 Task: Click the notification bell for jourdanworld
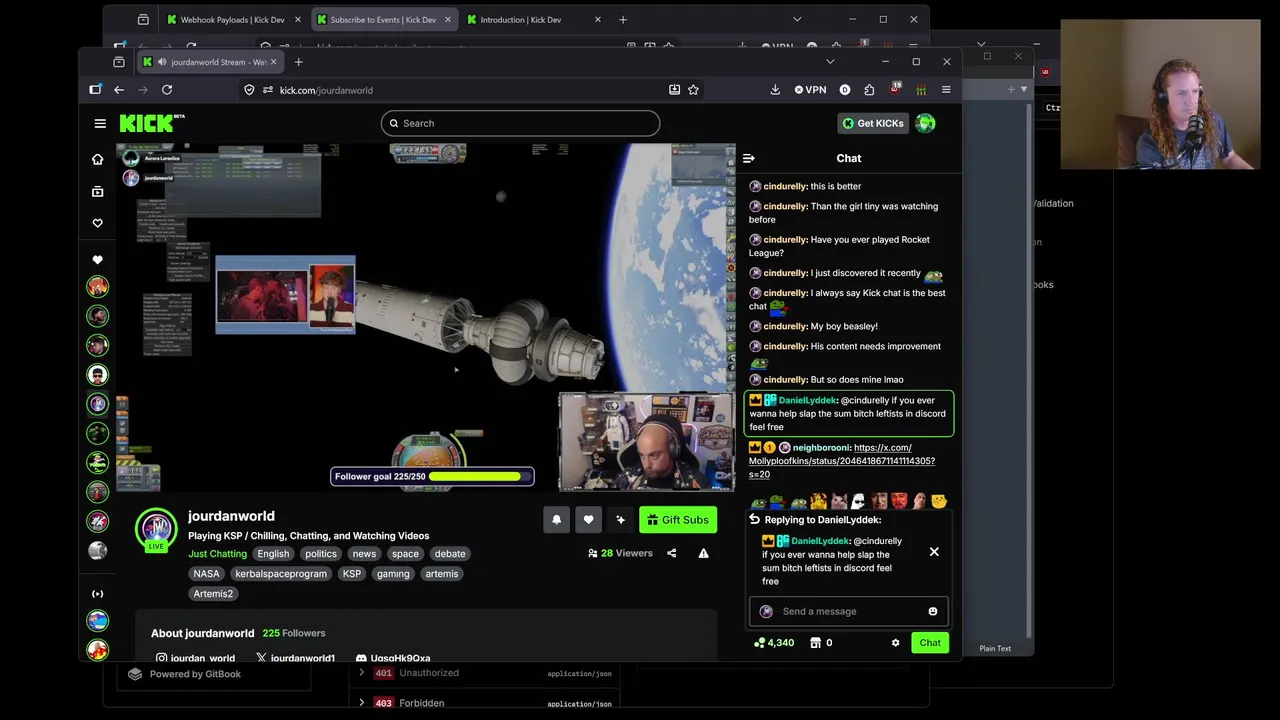coord(557,520)
